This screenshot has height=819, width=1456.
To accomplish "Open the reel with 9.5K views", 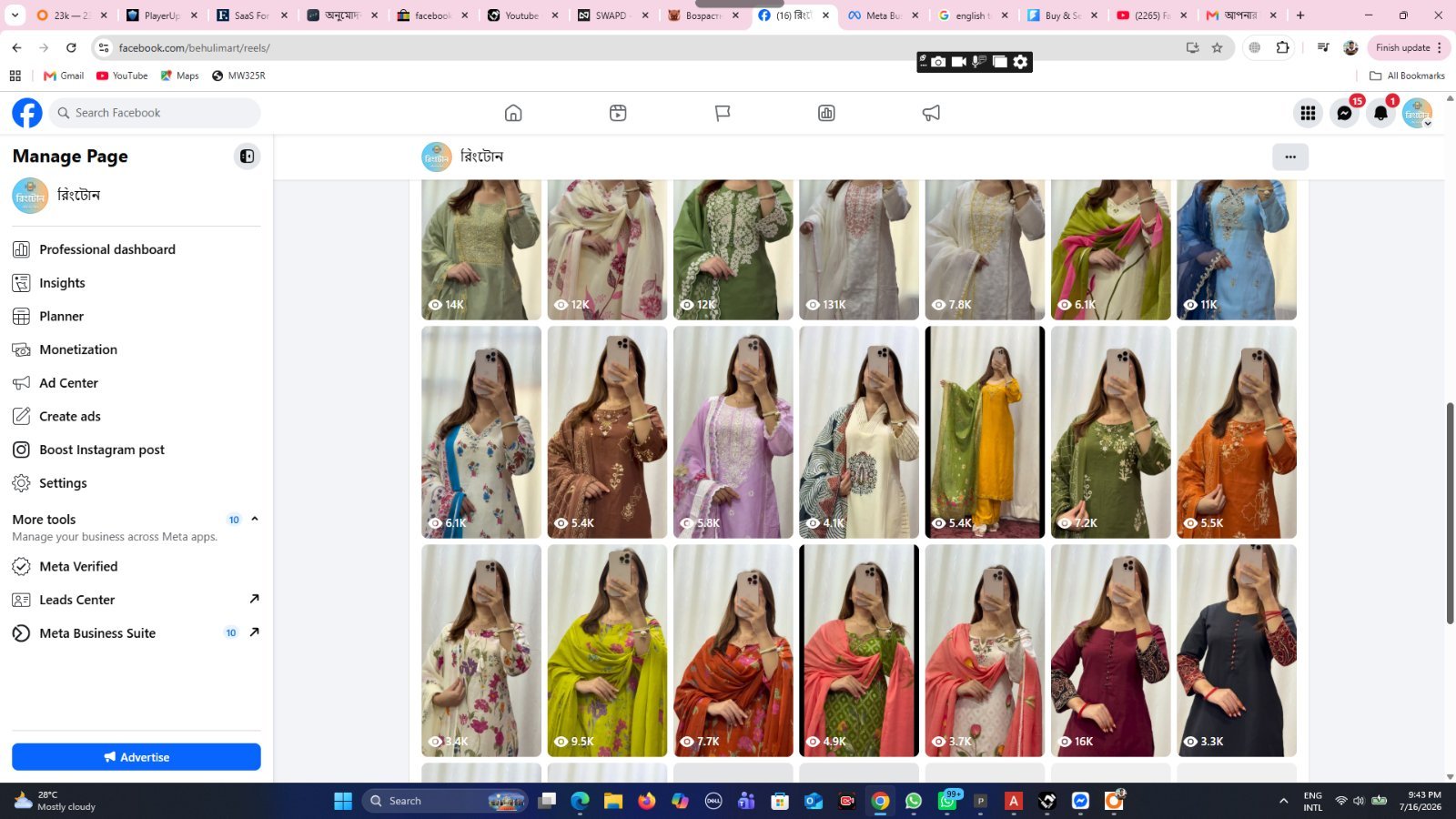I will (607, 651).
